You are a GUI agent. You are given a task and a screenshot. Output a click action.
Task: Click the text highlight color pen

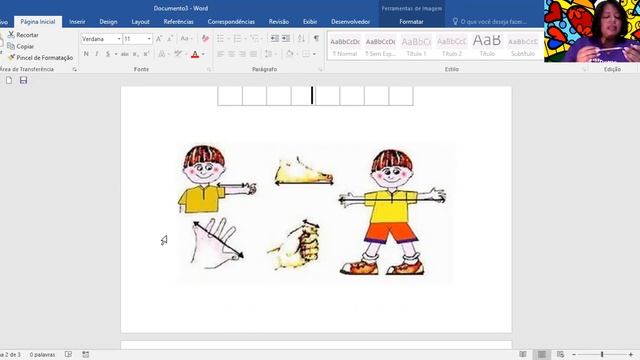178,54
